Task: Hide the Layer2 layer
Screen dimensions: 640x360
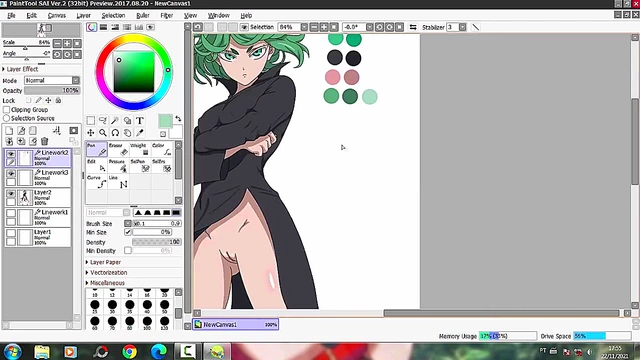Action: (11, 193)
